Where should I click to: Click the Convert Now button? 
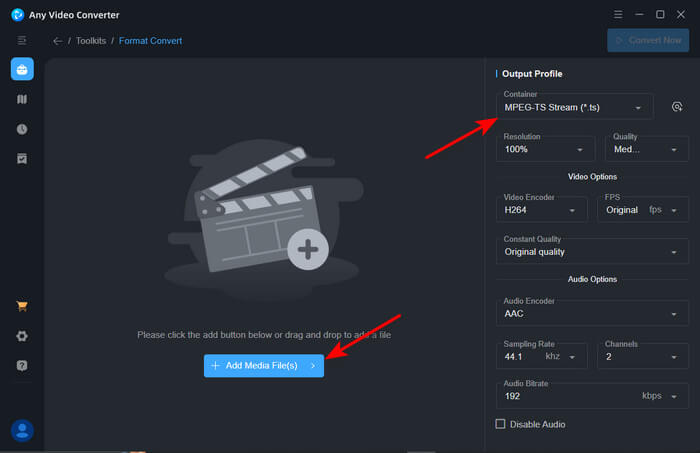[x=648, y=40]
